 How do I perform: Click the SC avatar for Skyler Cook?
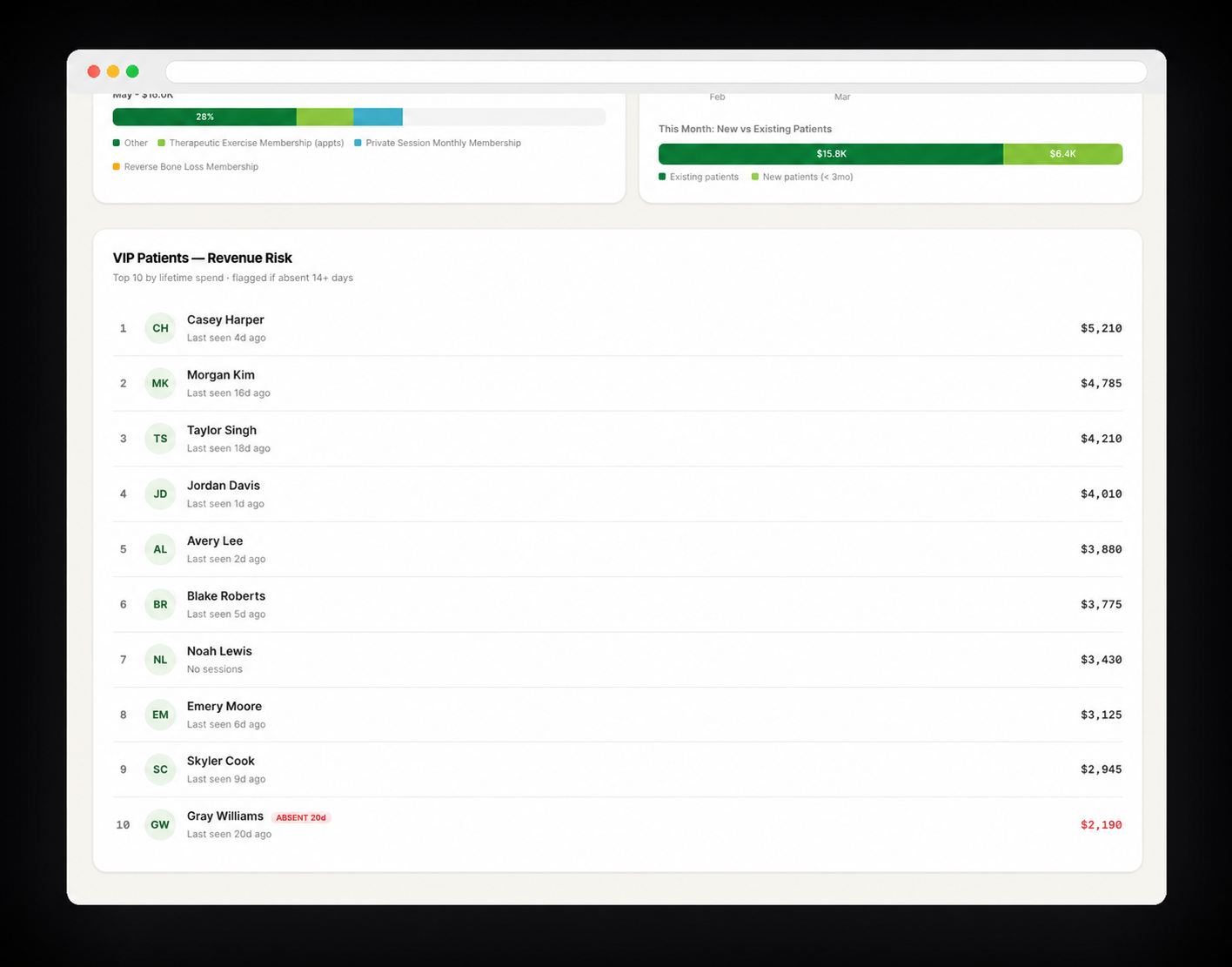(x=160, y=769)
